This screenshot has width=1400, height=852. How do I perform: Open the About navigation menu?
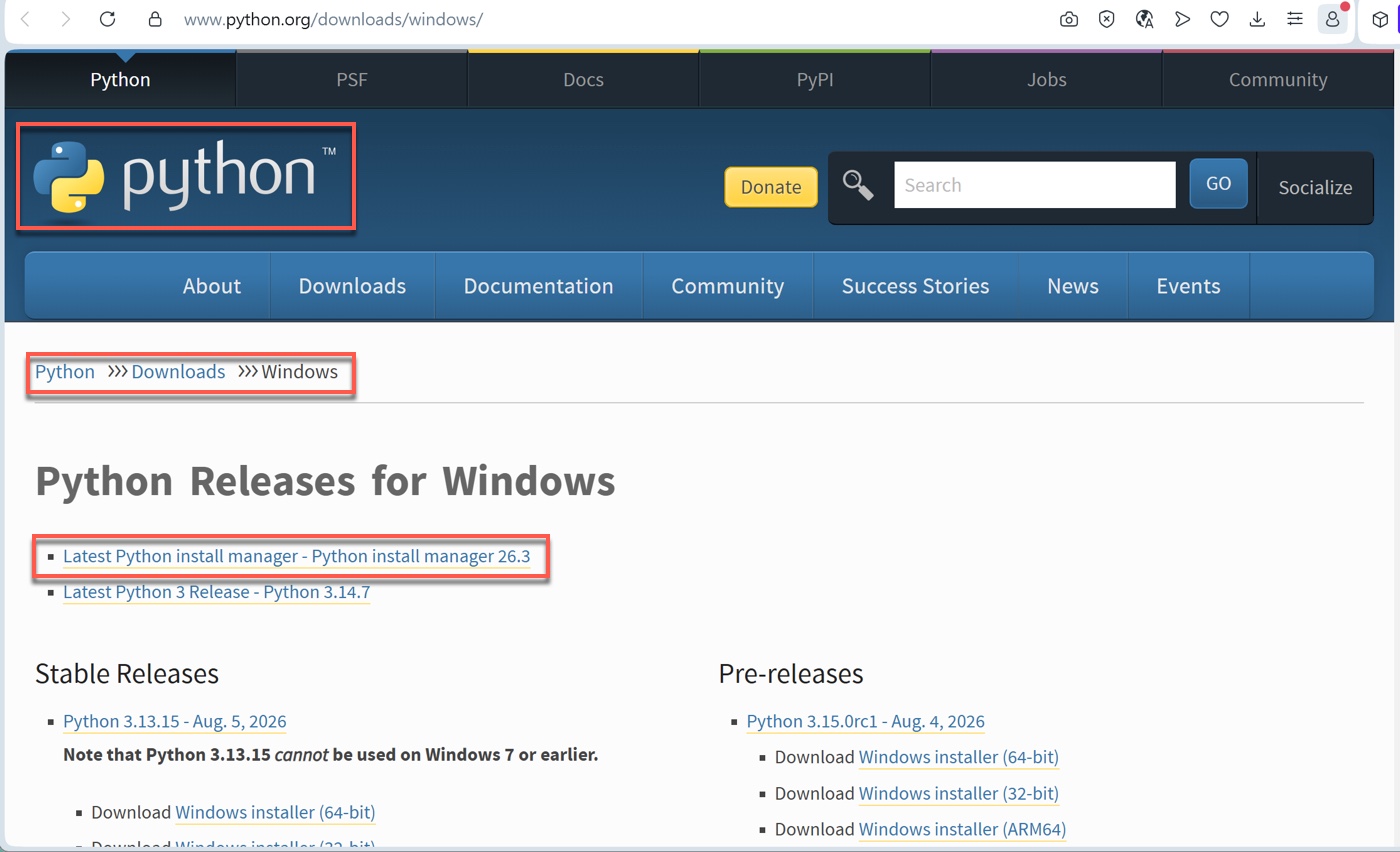tap(212, 286)
